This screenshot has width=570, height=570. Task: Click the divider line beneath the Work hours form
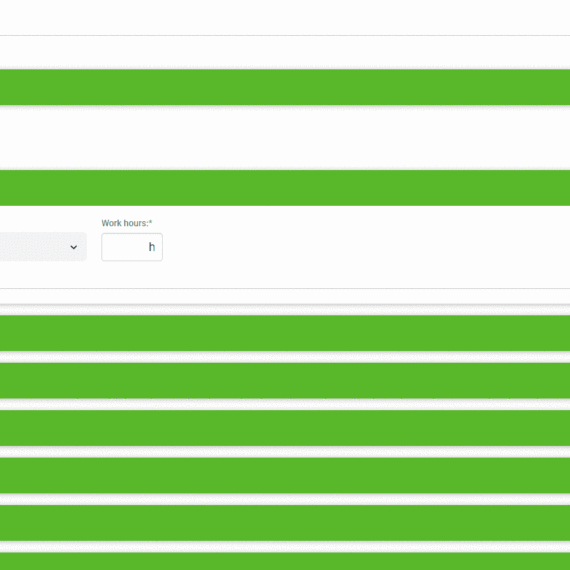(285, 289)
